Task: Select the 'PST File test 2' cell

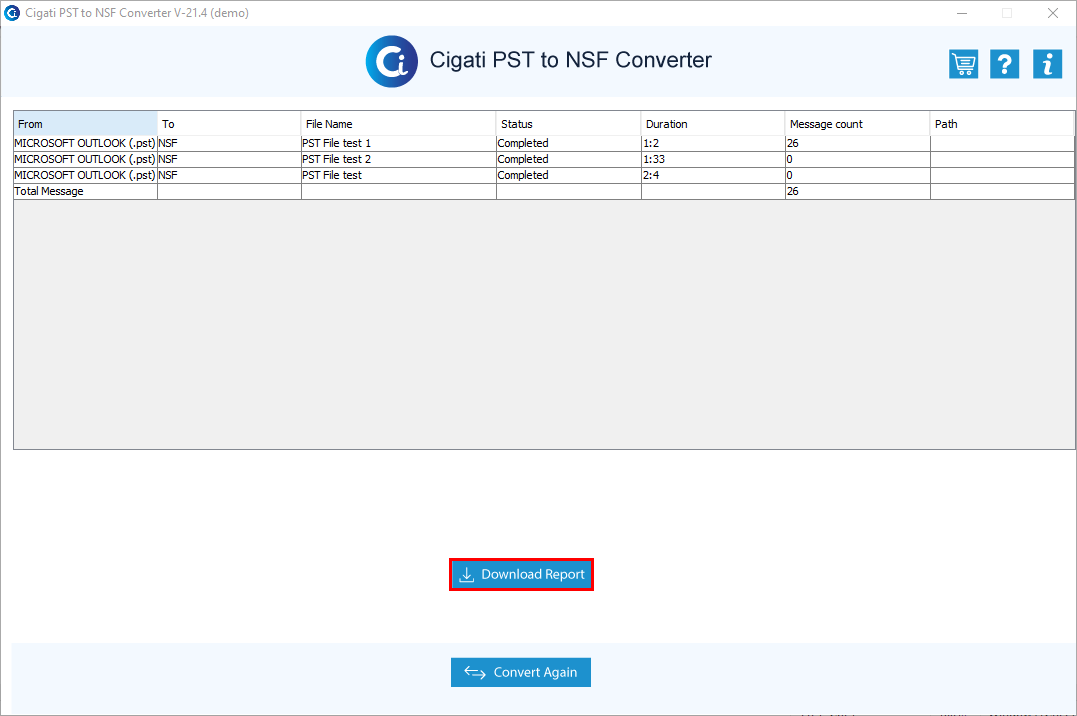Action: 398,159
